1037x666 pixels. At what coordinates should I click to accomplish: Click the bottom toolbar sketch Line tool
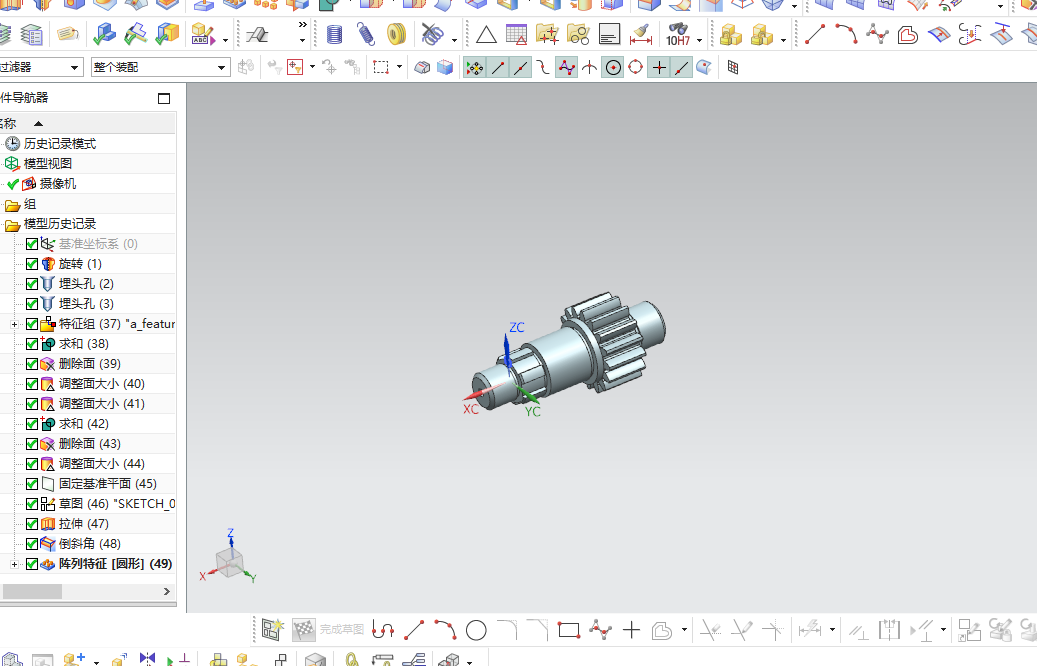(x=414, y=630)
